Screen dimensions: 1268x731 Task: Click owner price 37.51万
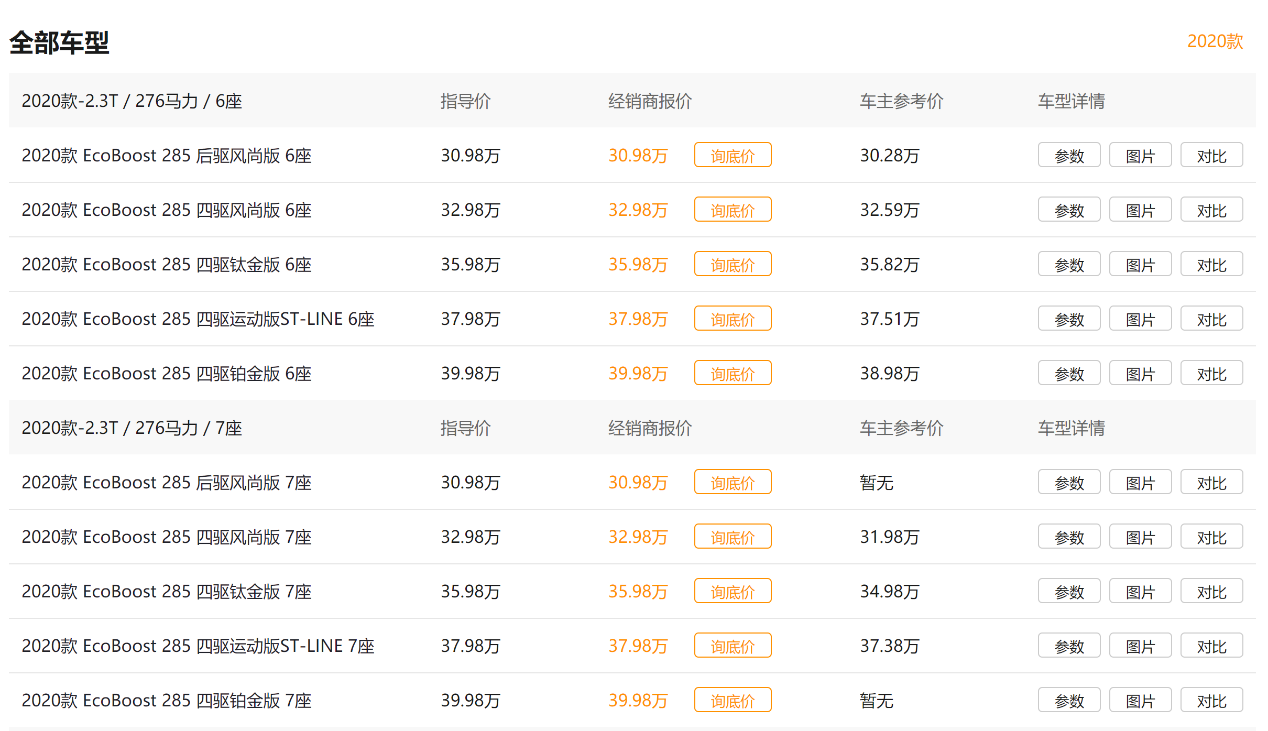[890, 319]
